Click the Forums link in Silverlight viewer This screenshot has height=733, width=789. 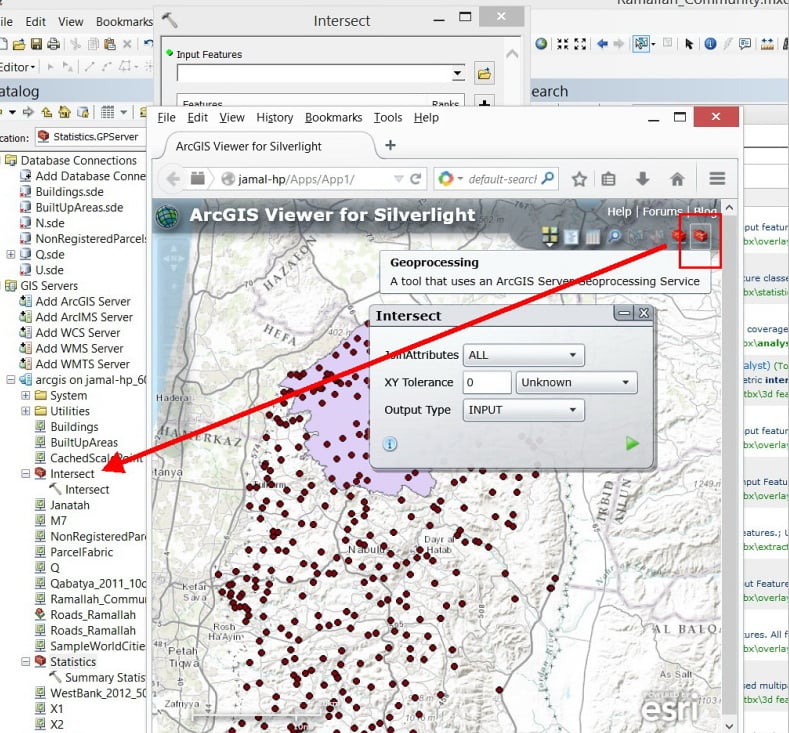[662, 211]
